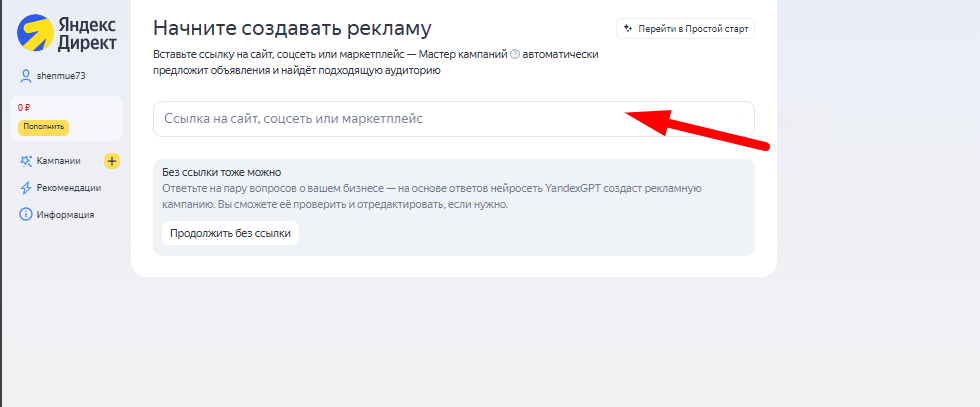Click the Начните создавать рекламу heading
The width and height of the screenshot is (980, 407).
(292, 29)
